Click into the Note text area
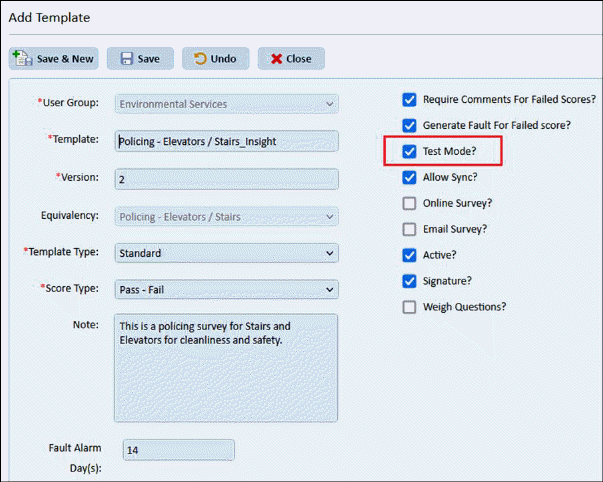This screenshot has width=603, height=482. [226, 368]
